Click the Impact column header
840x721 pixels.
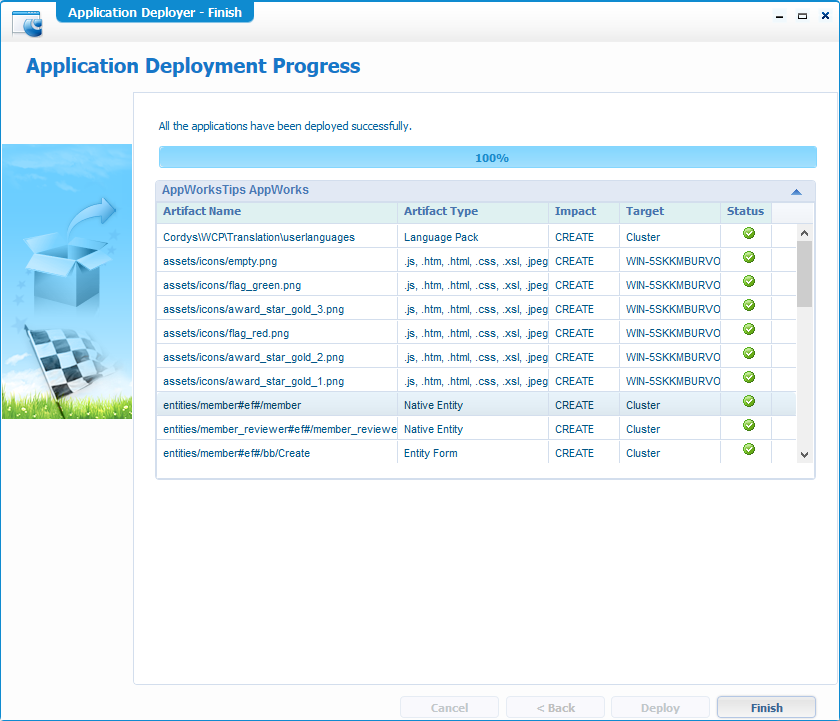pyautogui.click(x=575, y=212)
